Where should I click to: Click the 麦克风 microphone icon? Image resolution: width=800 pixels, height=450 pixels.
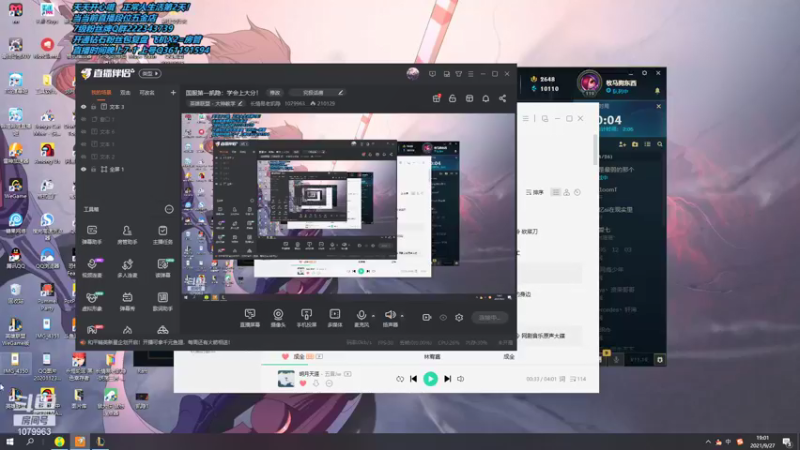[x=361, y=317]
